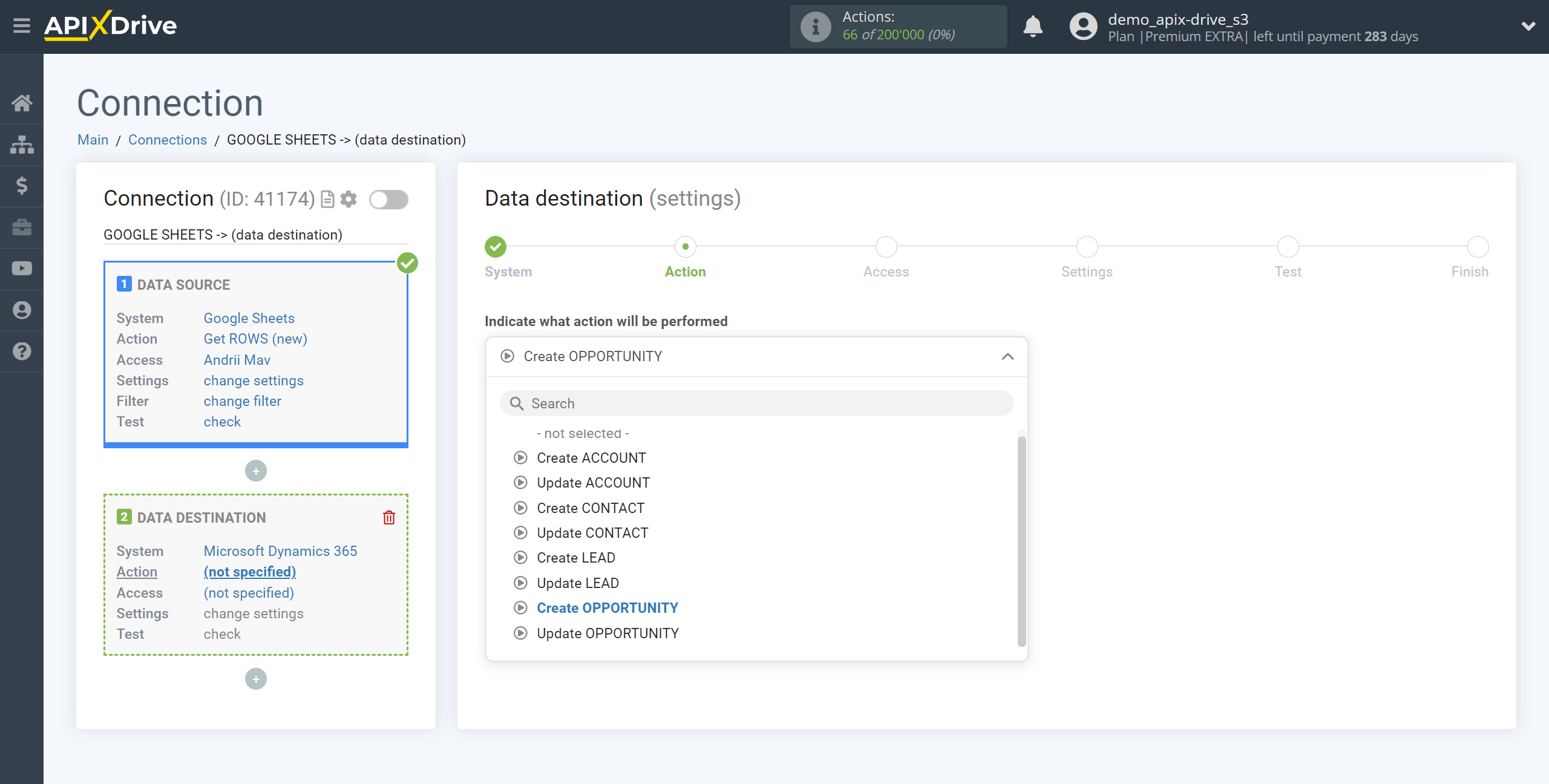
Task: Collapse the Create OPPORTUNITY dropdown menu
Action: click(x=1010, y=356)
